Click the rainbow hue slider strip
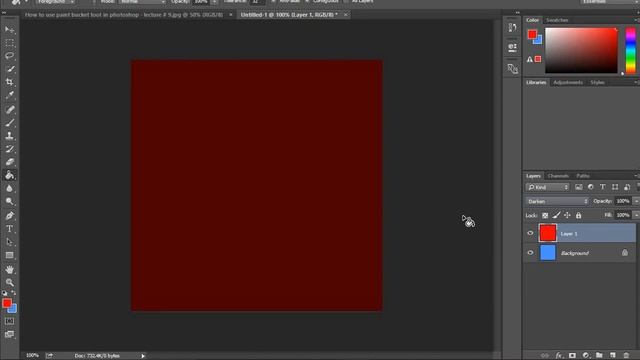 pyautogui.click(x=631, y=51)
